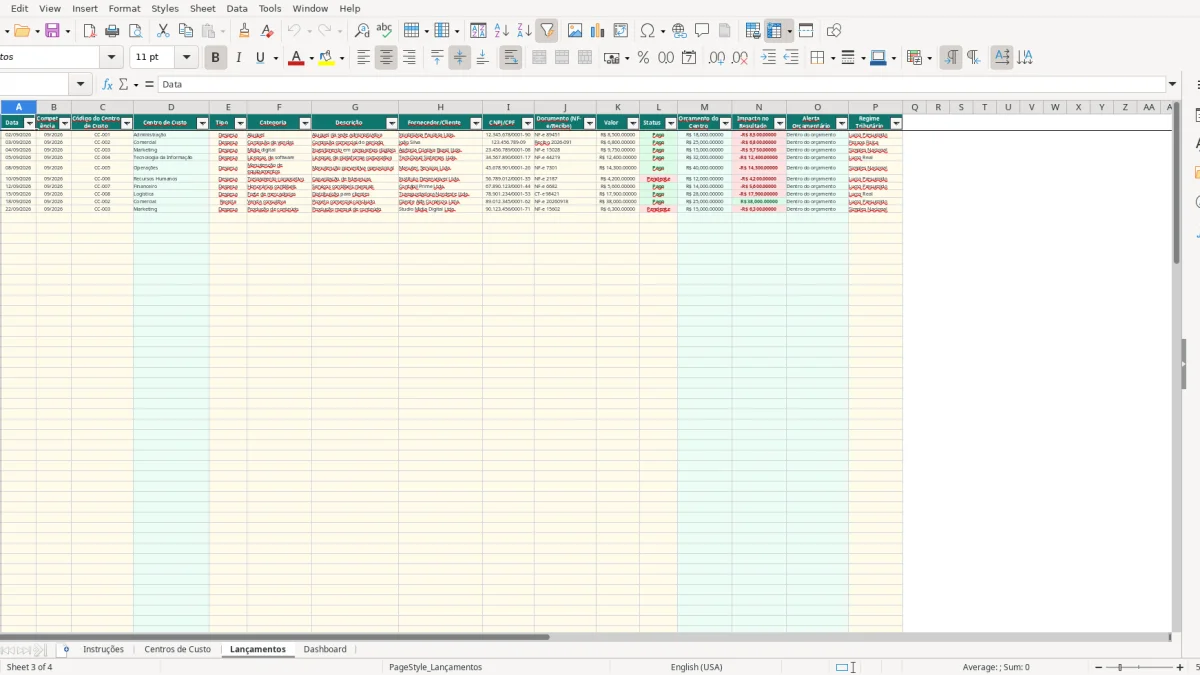Click the horizontal scrollbar
Viewport: 1200px width, 675px height.
coord(275,636)
